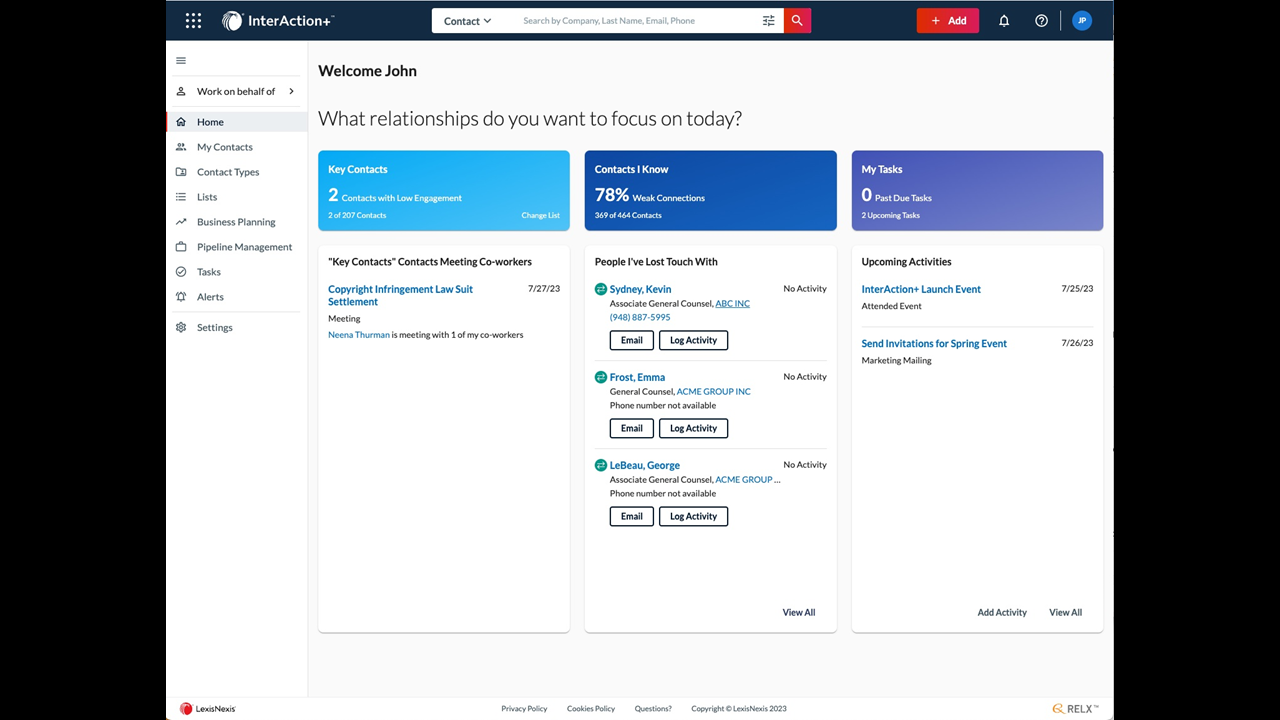Screen dimensions: 1280x720
Task: Click the Settings gear icon
Action: pyautogui.click(x=181, y=327)
